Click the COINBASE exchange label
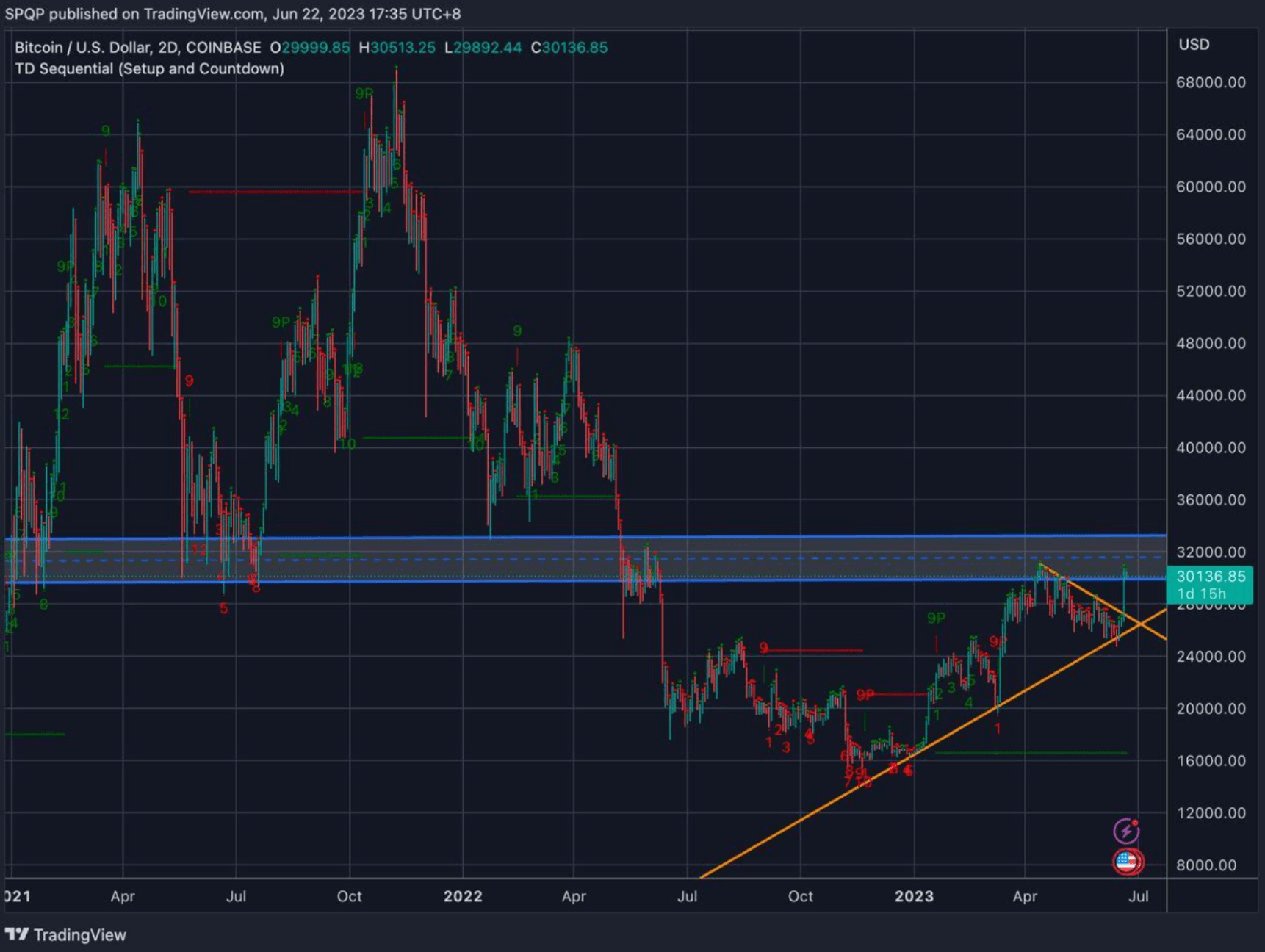Image resolution: width=1265 pixels, height=952 pixels. 224,47
